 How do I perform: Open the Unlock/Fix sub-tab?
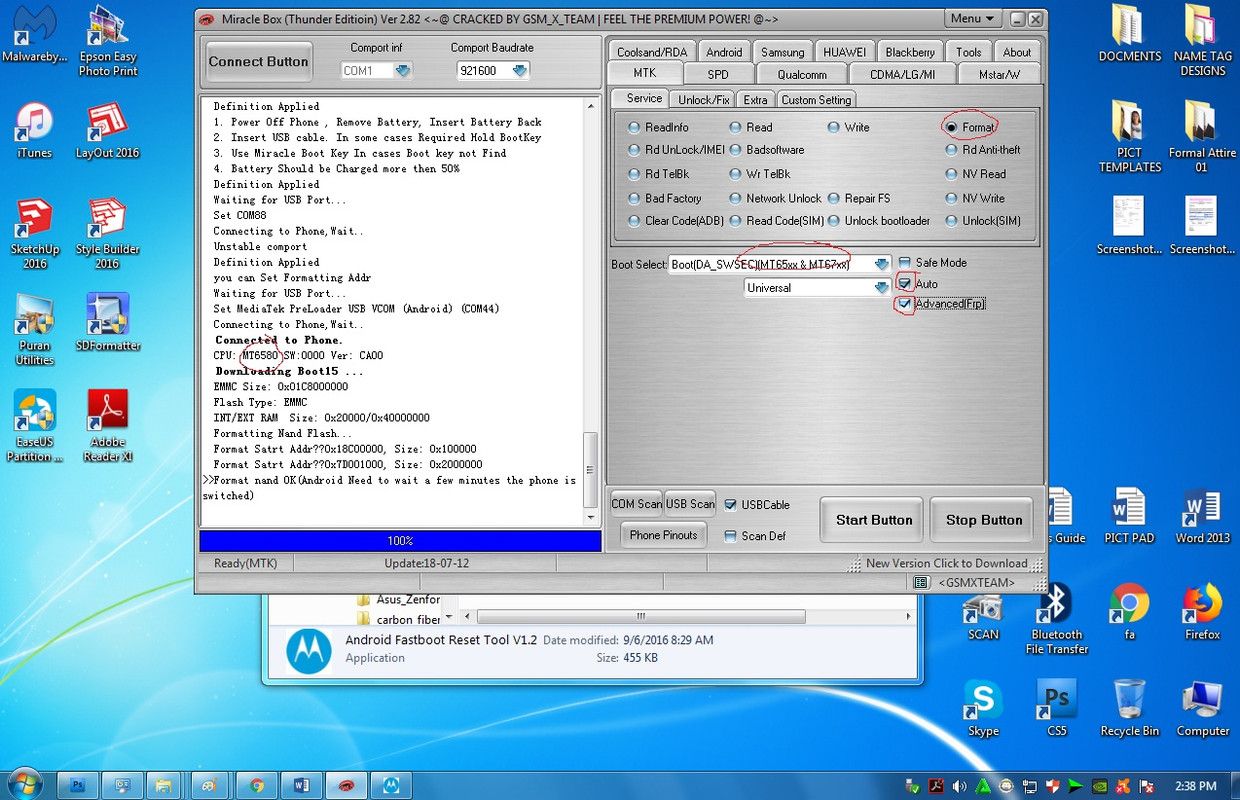point(704,100)
